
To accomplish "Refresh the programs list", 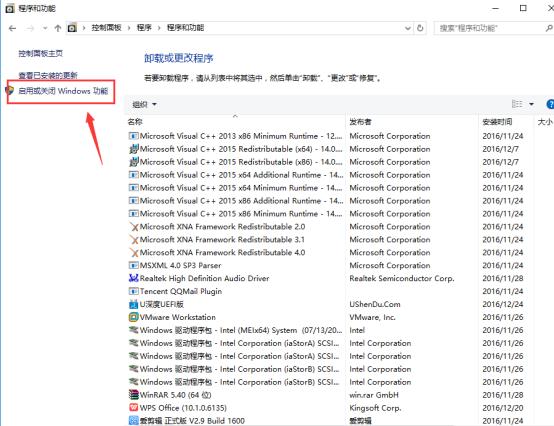I will (x=420, y=28).
